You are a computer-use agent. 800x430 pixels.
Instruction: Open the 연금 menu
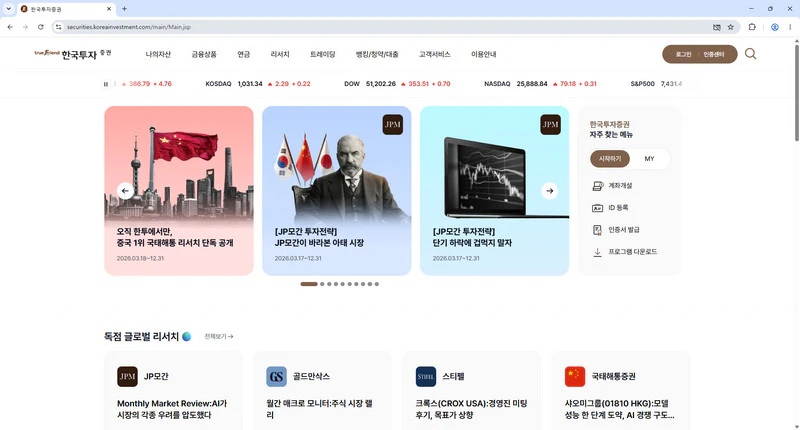[x=244, y=54]
